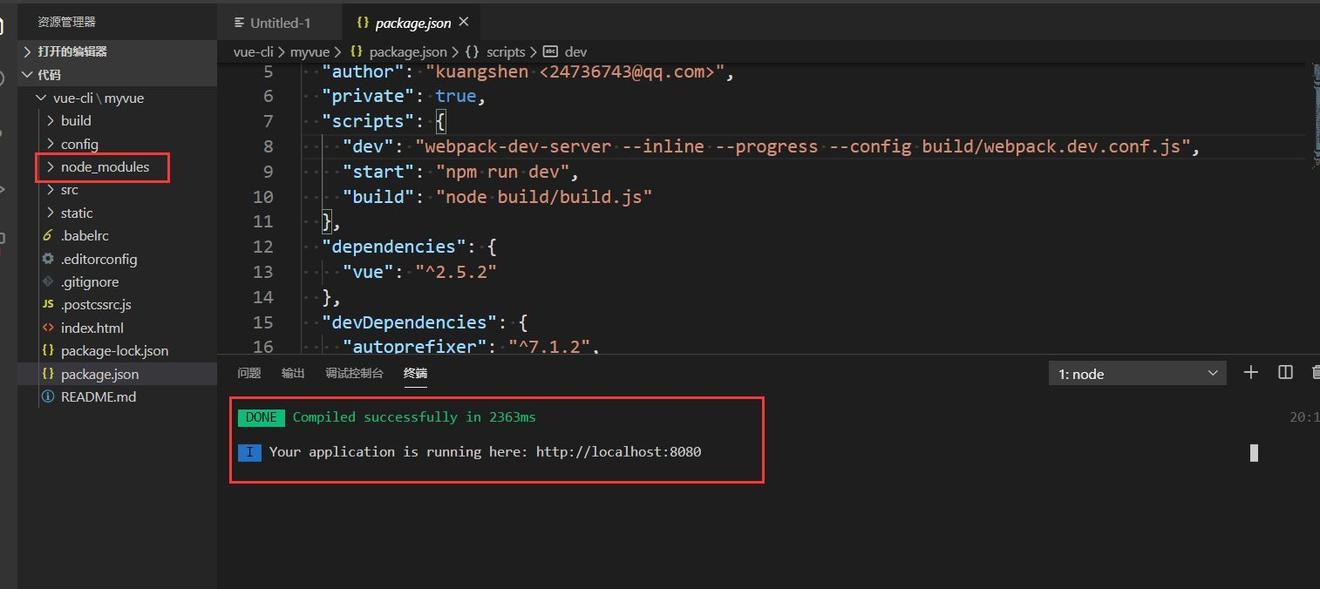This screenshot has height=589, width=1320.
Task: Kill the terminal via the trash icon
Action: click(x=1315, y=372)
